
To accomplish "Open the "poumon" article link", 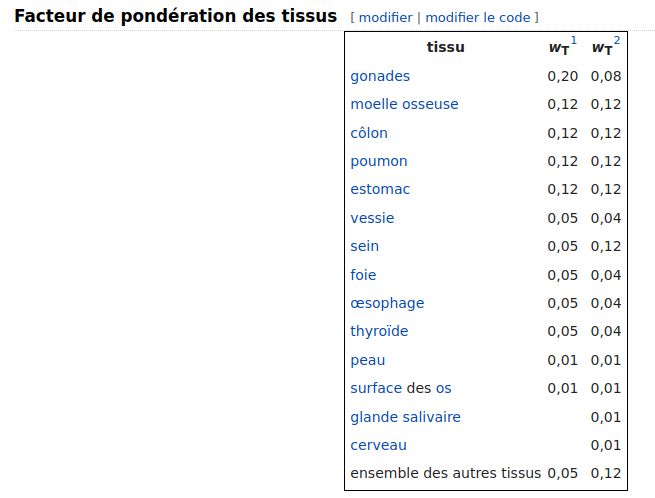I will pos(379,161).
